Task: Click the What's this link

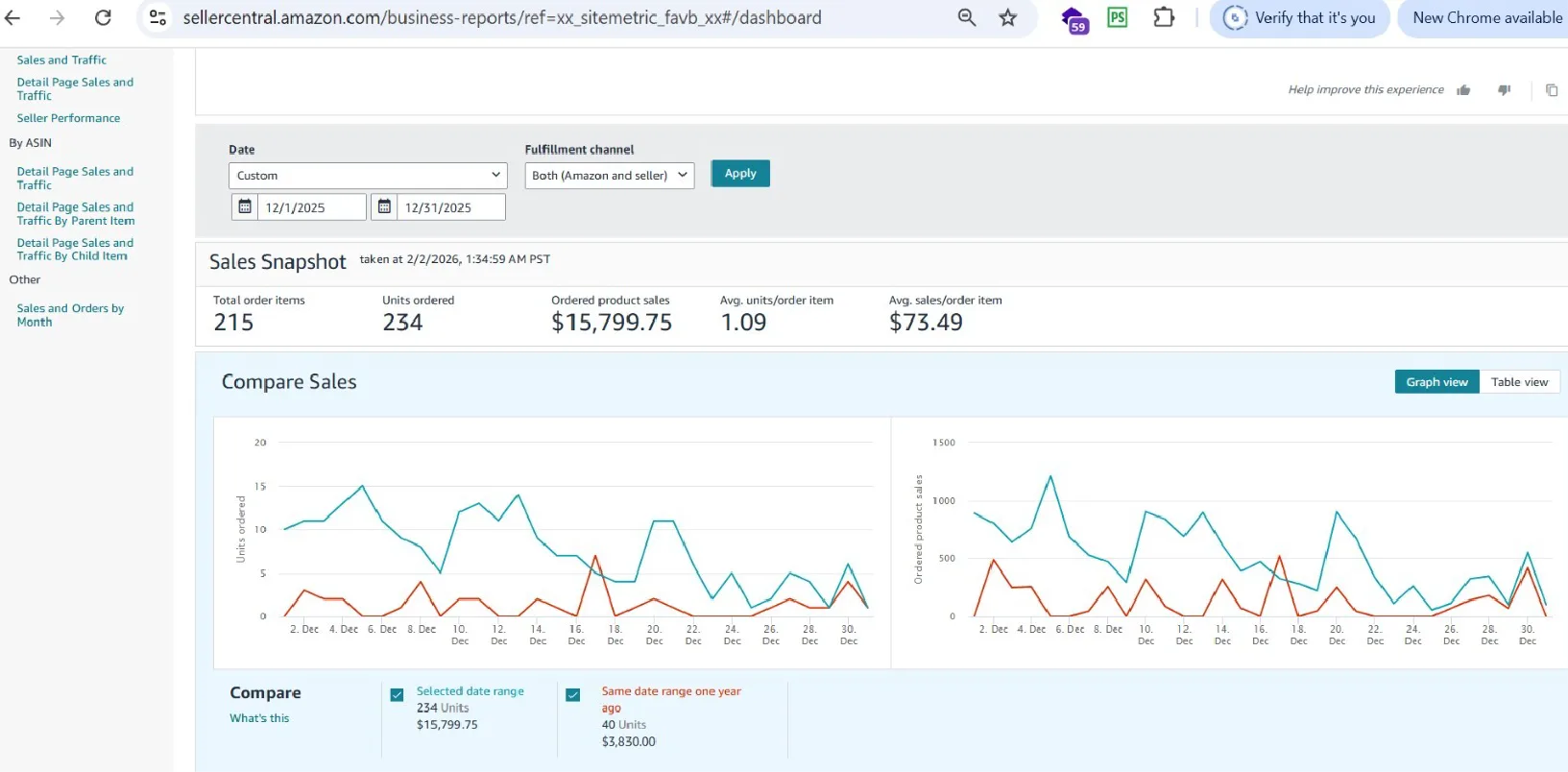Action: click(259, 718)
